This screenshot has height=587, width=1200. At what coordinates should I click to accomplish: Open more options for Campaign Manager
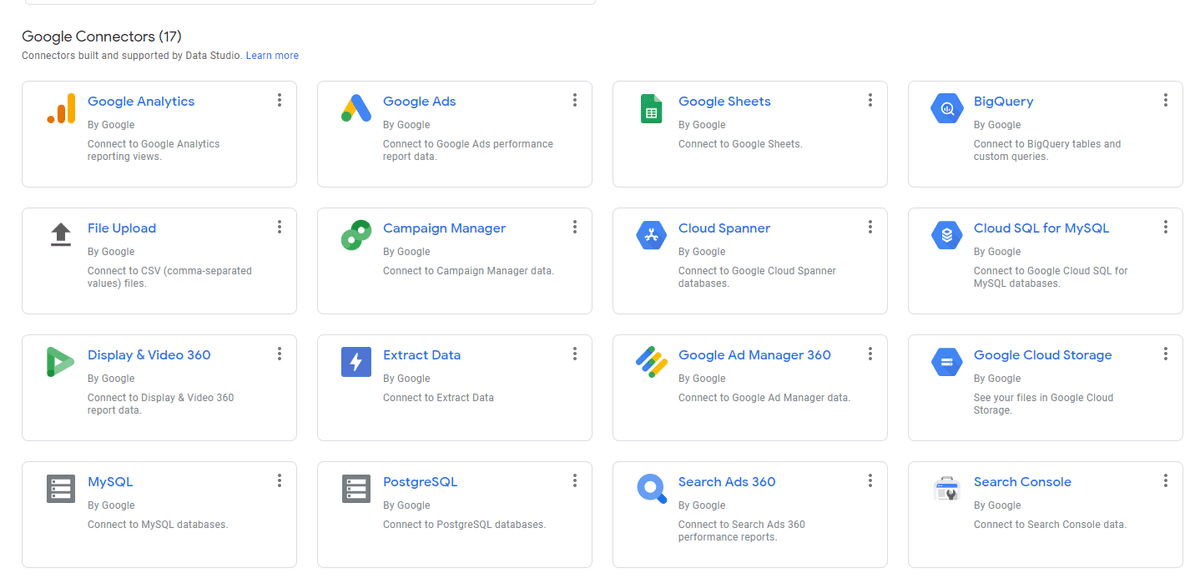pos(575,227)
